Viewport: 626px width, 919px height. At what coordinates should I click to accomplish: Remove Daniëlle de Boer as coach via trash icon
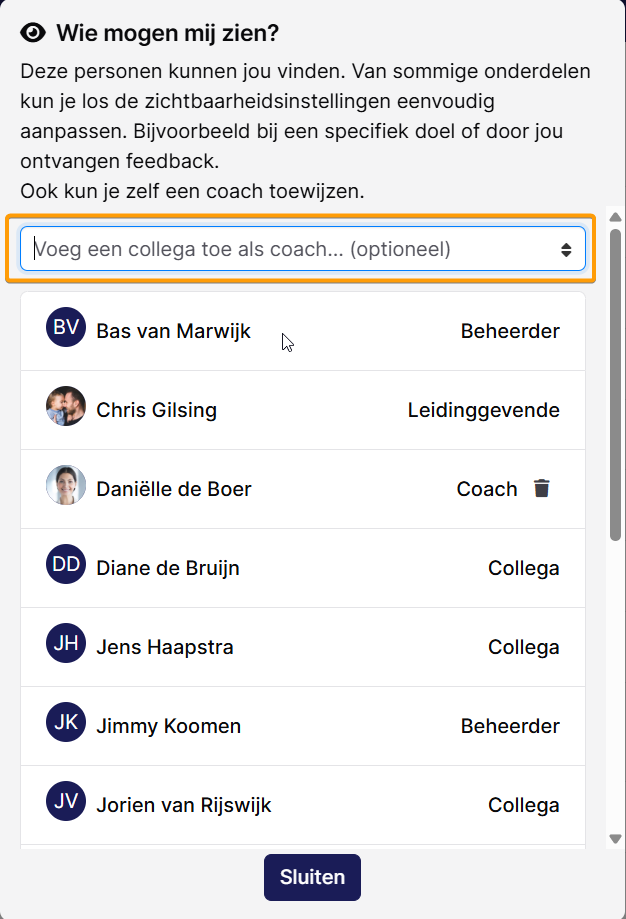coord(542,488)
